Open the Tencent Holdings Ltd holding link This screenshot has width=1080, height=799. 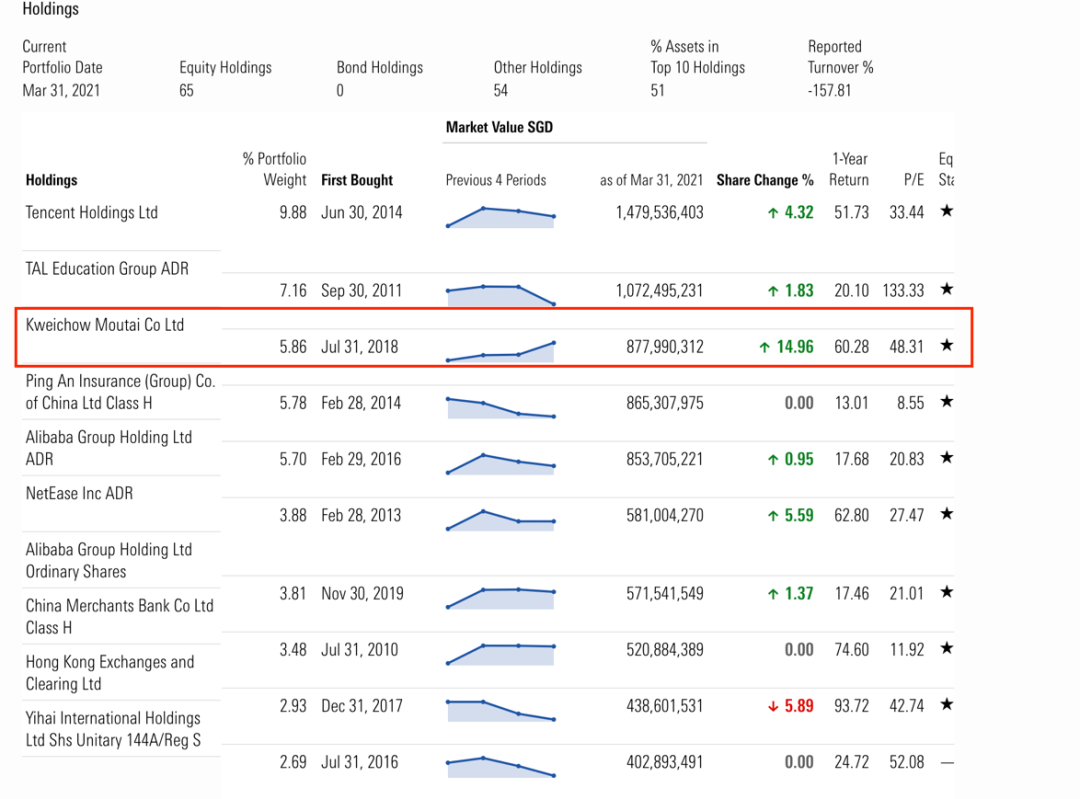pyautogui.click(x=92, y=212)
